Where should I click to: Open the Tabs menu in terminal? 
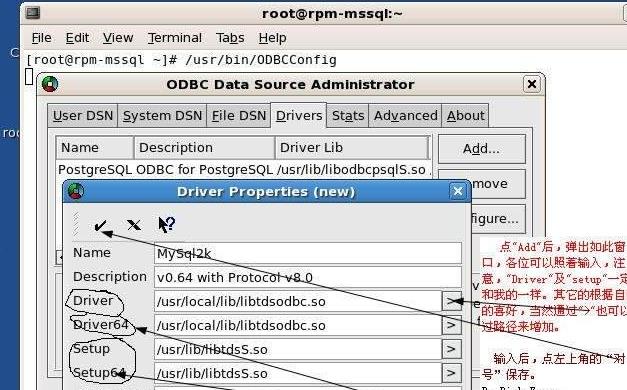pyautogui.click(x=230, y=38)
